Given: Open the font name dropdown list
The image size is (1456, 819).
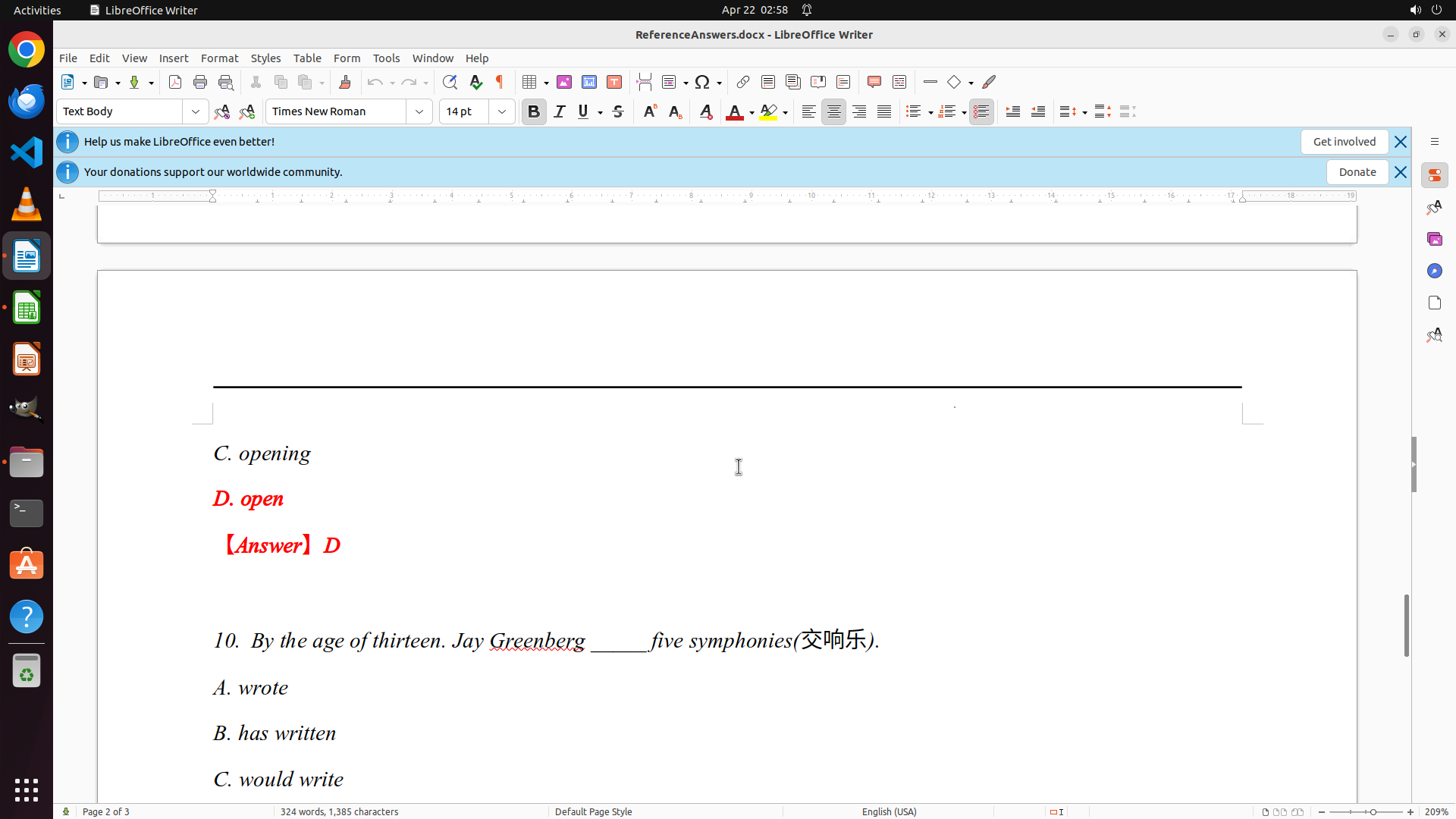Looking at the screenshot, I should 419,111.
